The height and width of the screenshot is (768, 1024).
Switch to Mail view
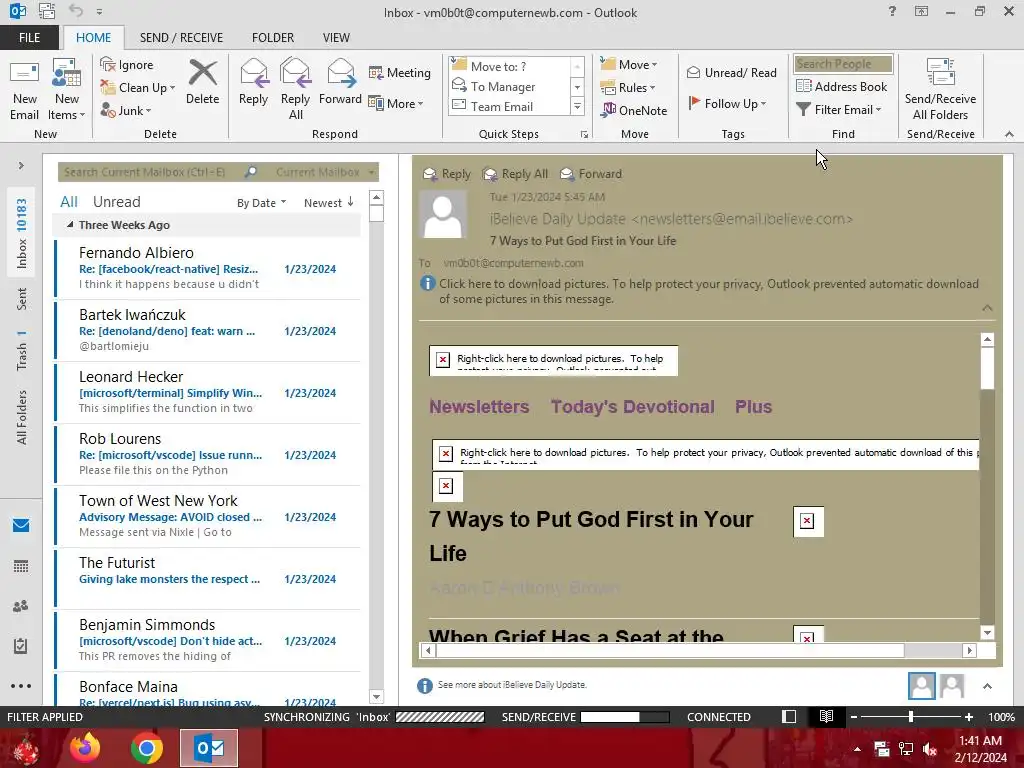click(x=21, y=526)
